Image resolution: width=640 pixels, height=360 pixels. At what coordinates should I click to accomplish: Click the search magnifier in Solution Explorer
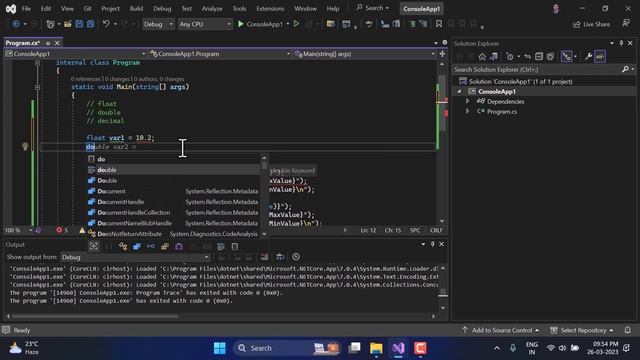625,69
